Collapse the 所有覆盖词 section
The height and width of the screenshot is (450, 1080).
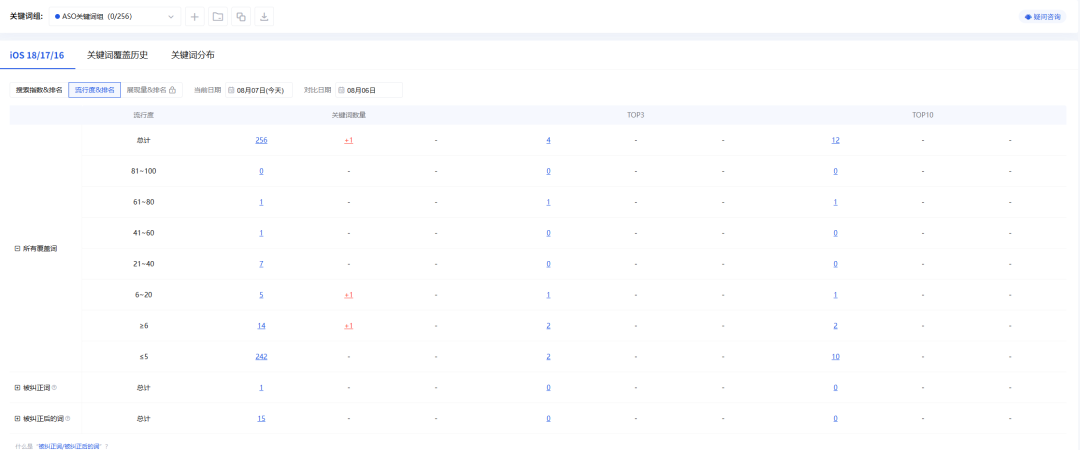coord(17,248)
